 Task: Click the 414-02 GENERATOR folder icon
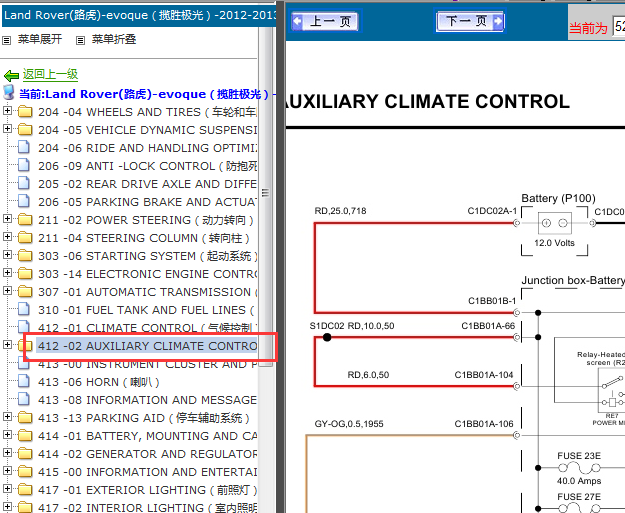click(x=25, y=453)
